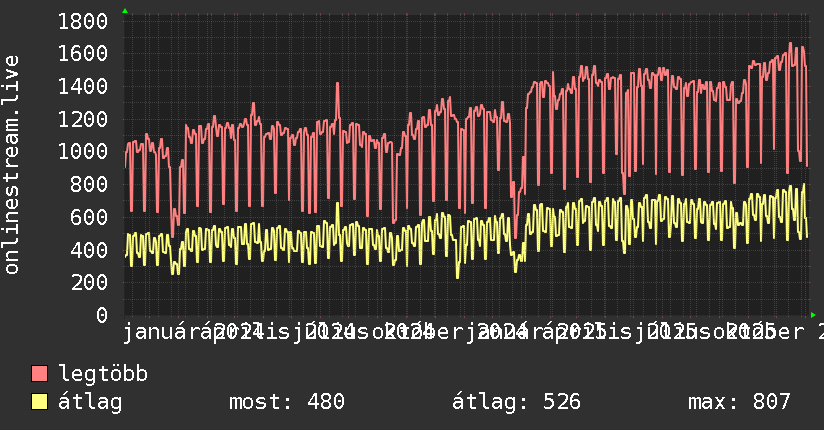Click the red legtöbb legend swatch

(39, 374)
